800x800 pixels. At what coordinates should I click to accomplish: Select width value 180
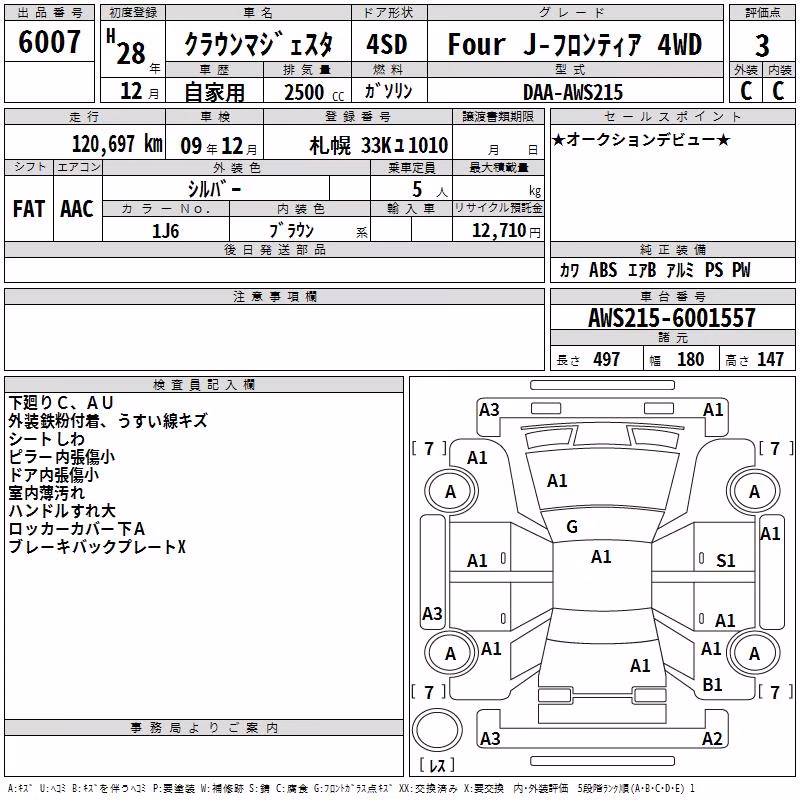[x=690, y=359]
